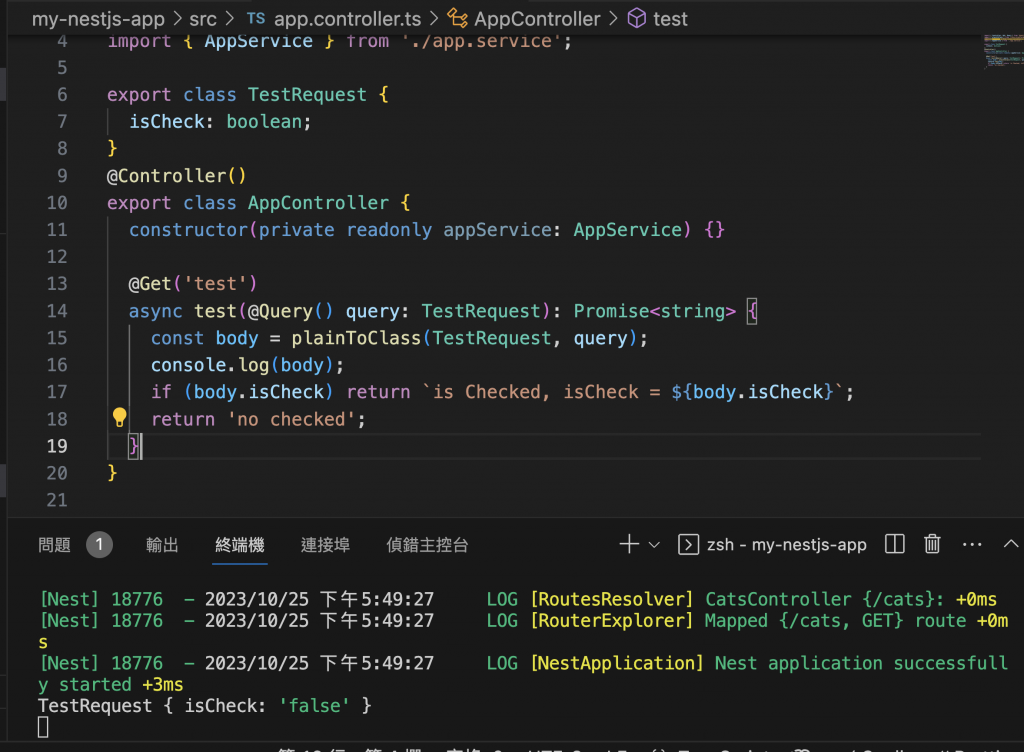Click cube method icon before test
The height and width of the screenshot is (752, 1024).
click(x=637, y=18)
